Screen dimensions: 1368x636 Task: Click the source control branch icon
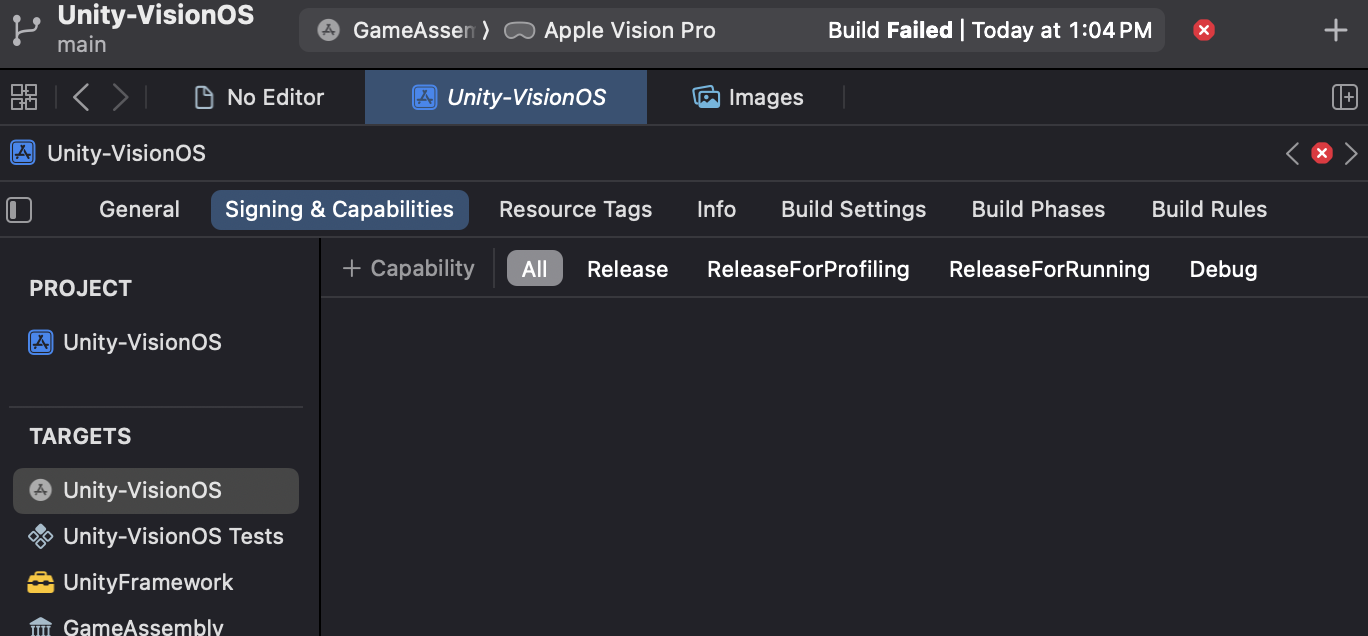[x=26, y=30]
